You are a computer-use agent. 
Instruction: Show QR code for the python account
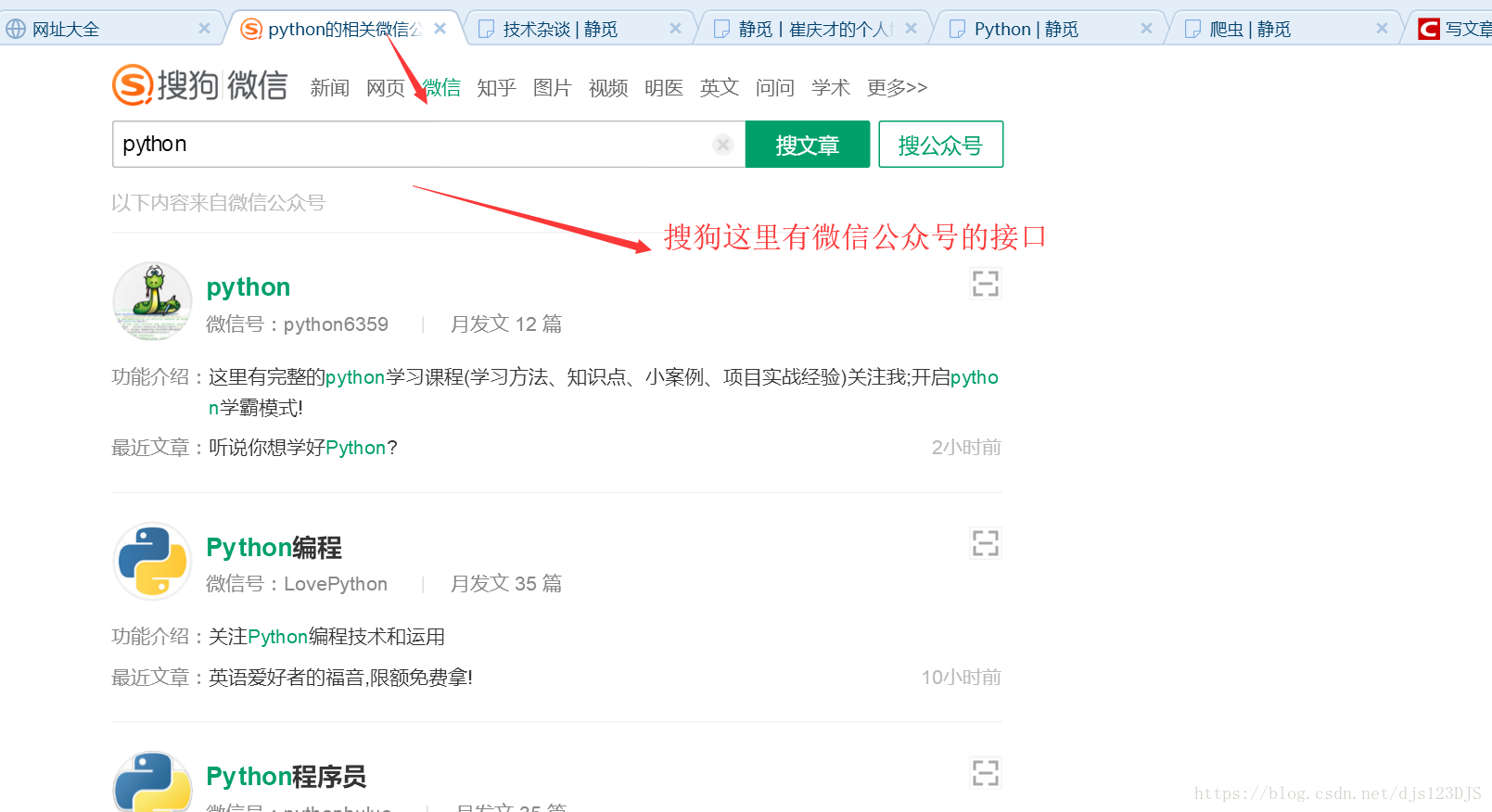(985, 284)
